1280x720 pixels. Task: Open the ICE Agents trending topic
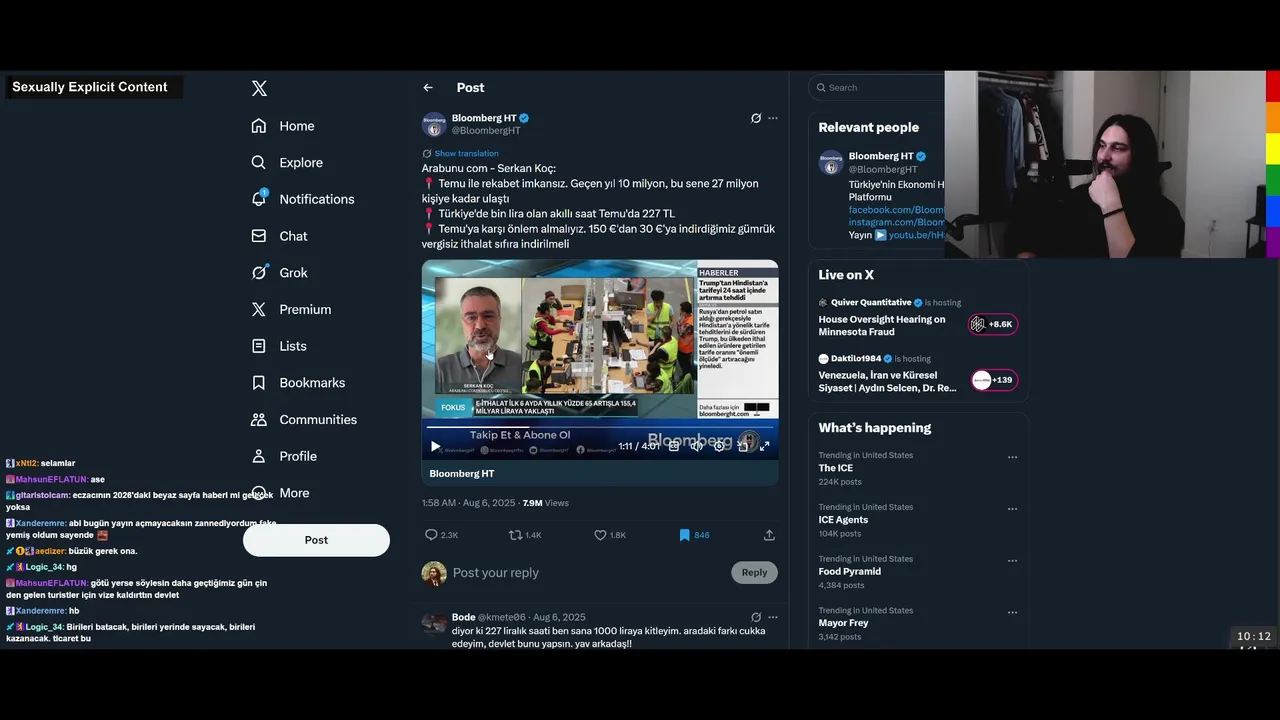pos(843,520)
